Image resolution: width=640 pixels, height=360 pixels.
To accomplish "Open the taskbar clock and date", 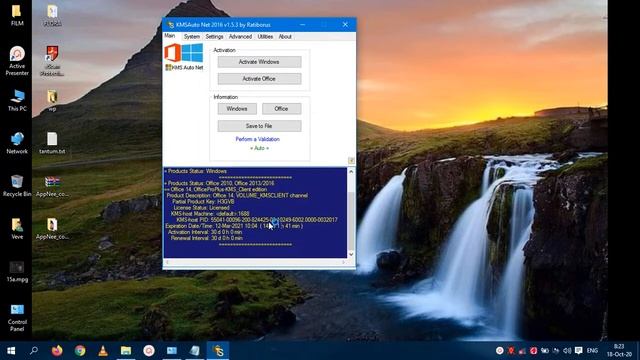I will (x=619, y=351).
